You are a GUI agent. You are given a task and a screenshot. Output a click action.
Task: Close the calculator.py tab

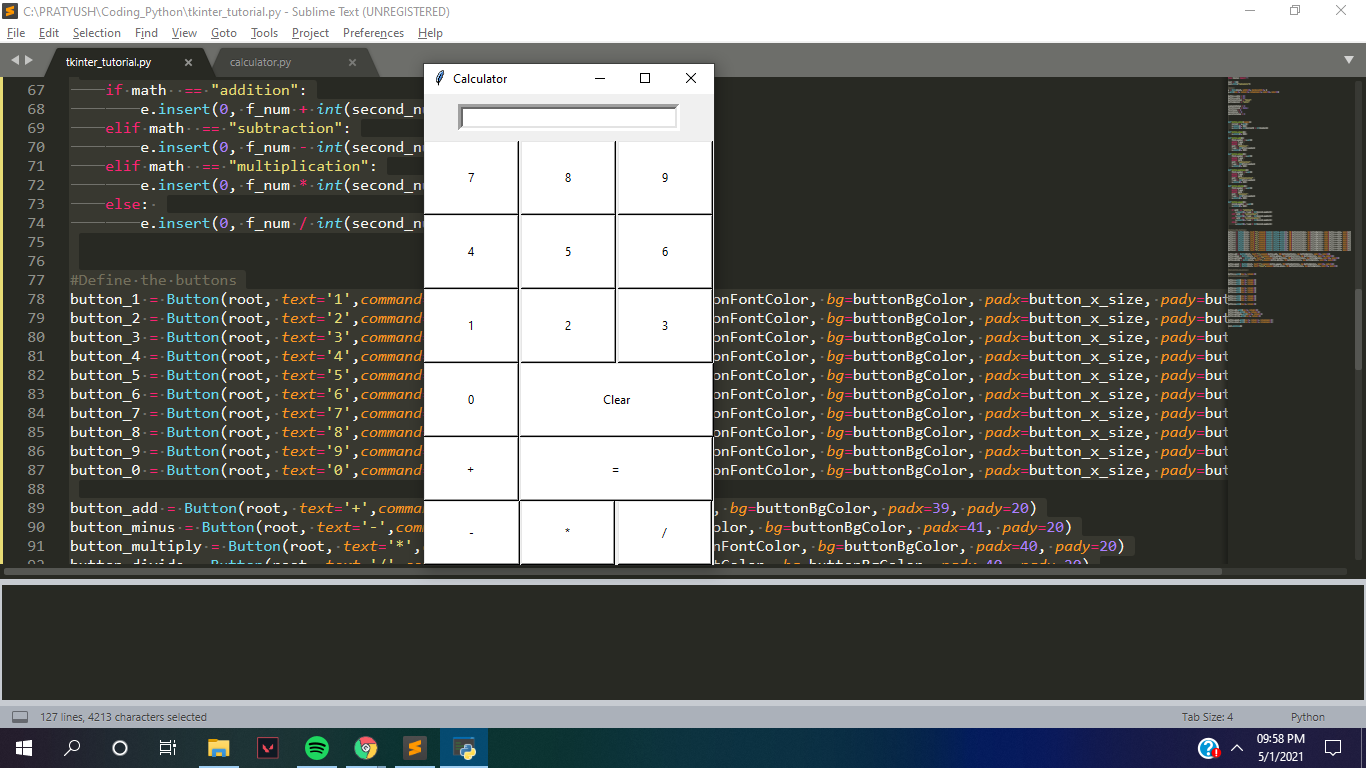click(x=352, y=62)
